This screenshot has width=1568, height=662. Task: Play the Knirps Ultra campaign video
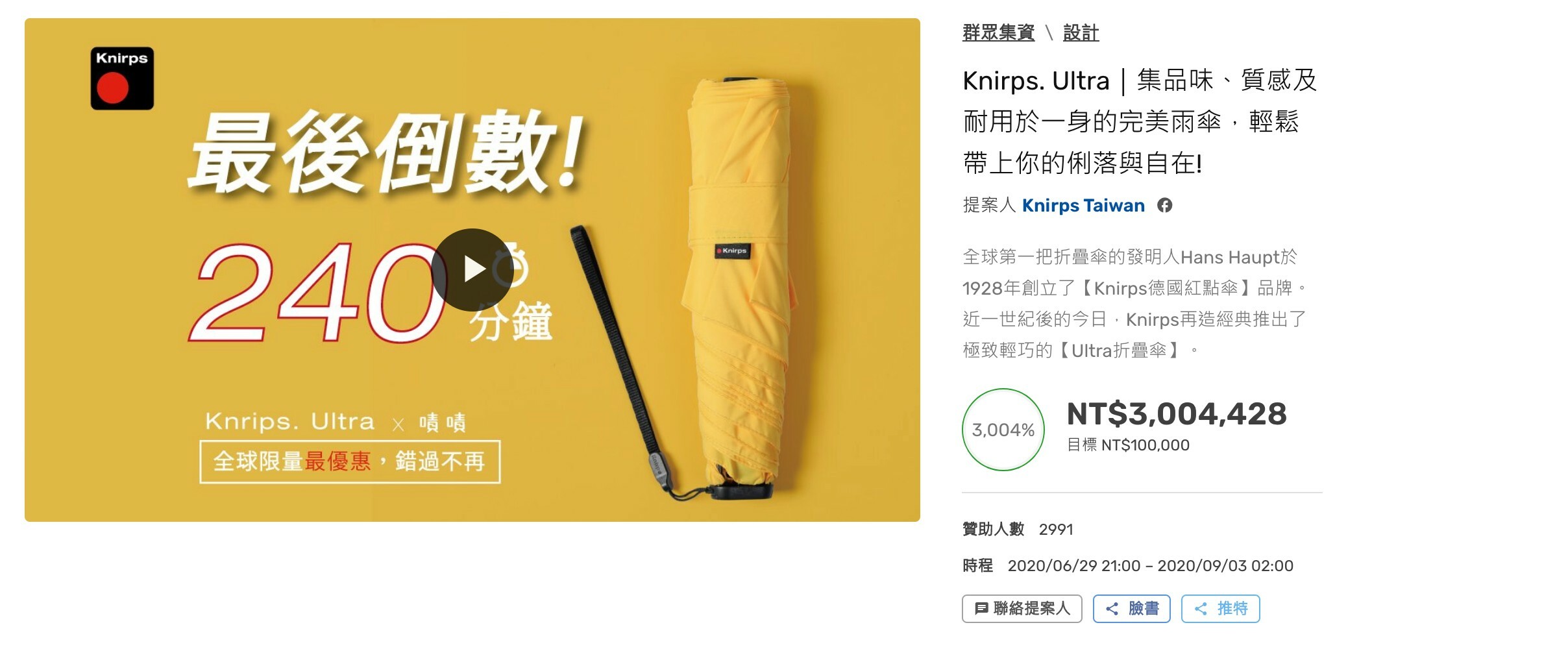[472, 269]
